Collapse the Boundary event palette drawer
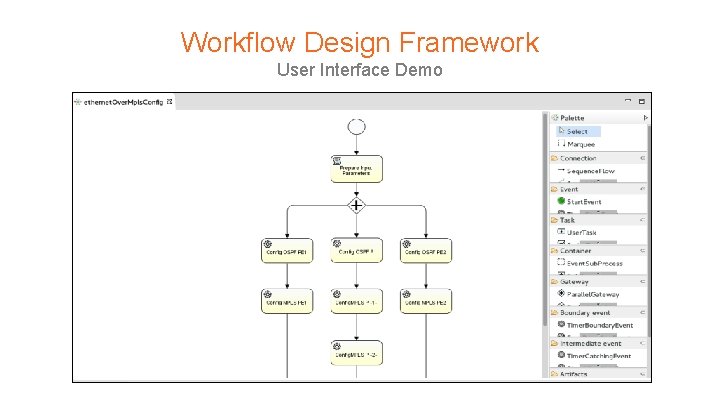The height and width of the screenshot is (405, 720). [643, 312]
